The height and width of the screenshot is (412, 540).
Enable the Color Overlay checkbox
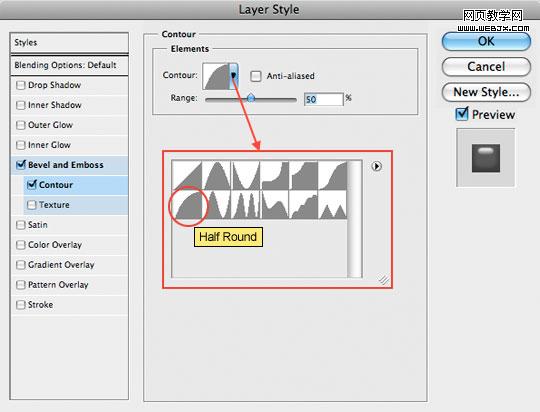pyautogui.click(x=21, y=245)
